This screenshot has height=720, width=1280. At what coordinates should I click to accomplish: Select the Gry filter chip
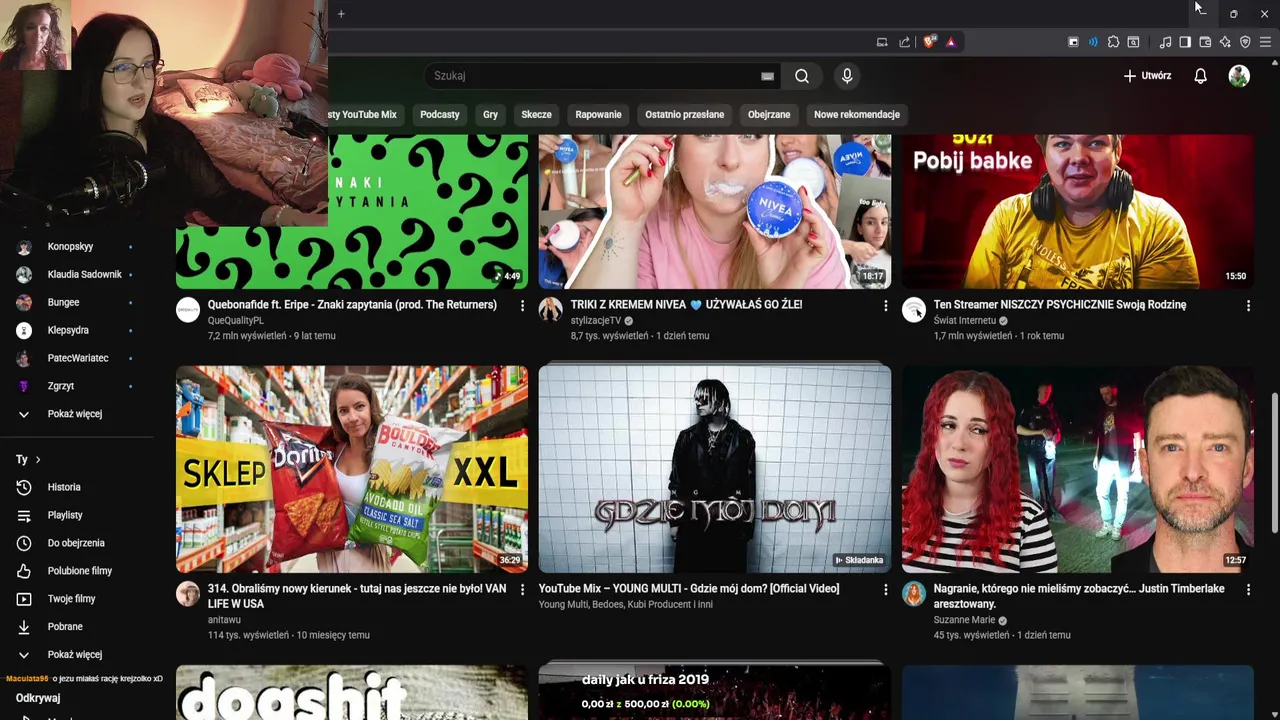[x=490, y=114]
